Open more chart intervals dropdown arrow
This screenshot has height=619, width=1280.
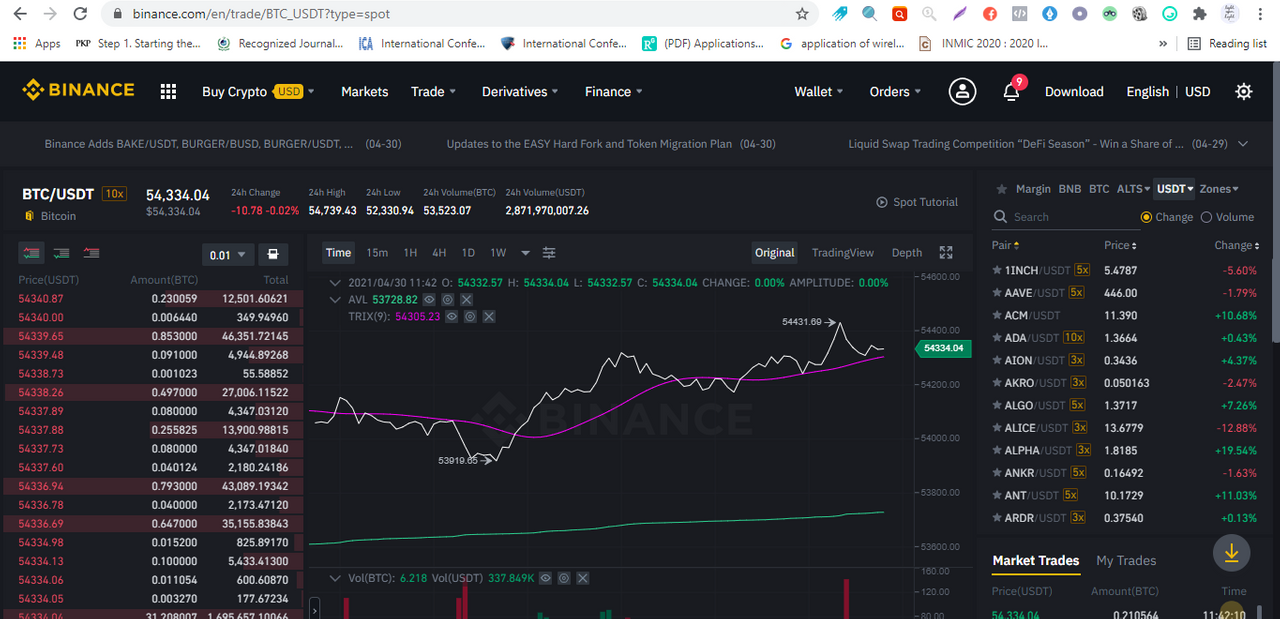[526, 253]
